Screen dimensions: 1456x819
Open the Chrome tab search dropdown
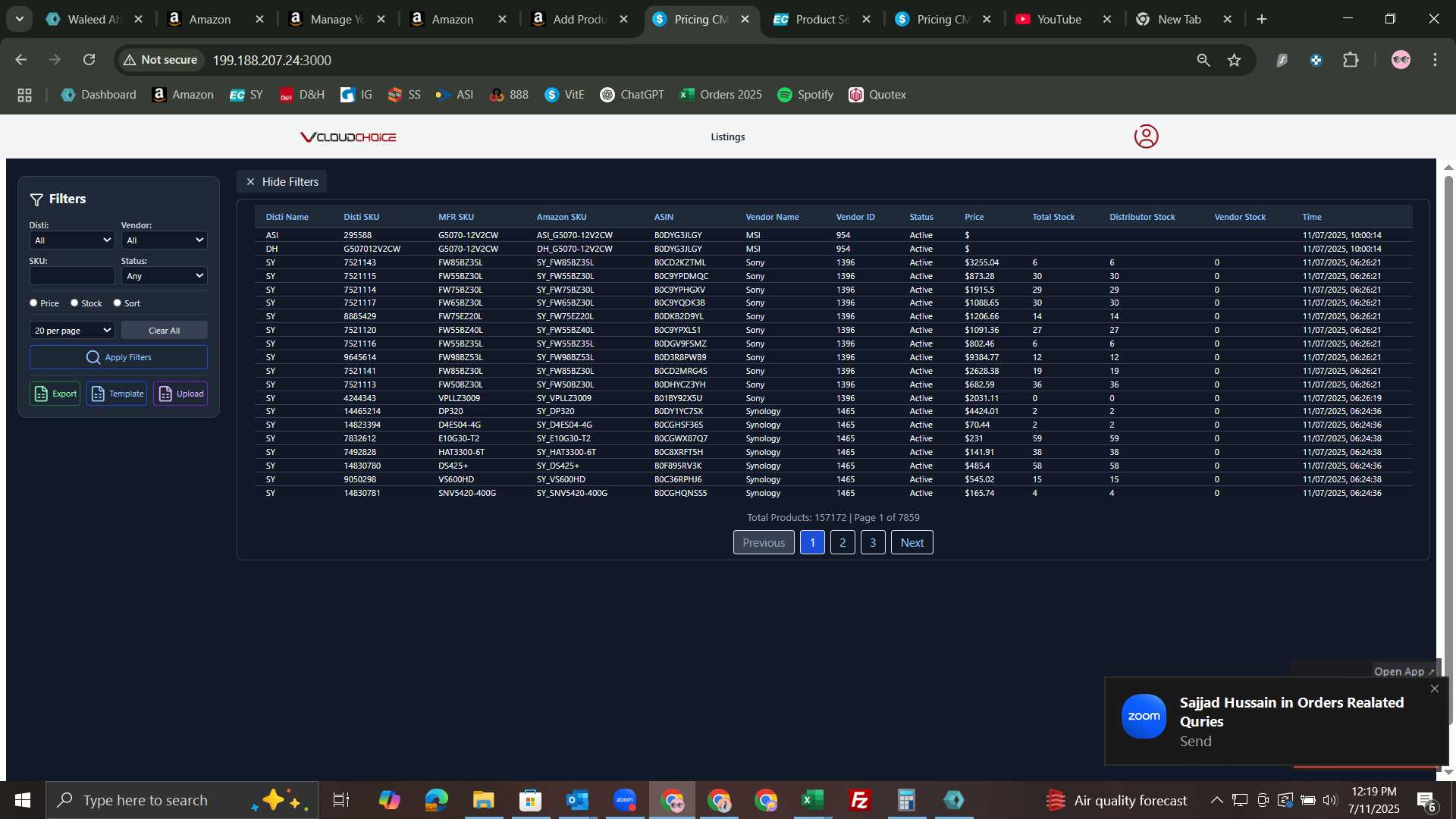19,19
